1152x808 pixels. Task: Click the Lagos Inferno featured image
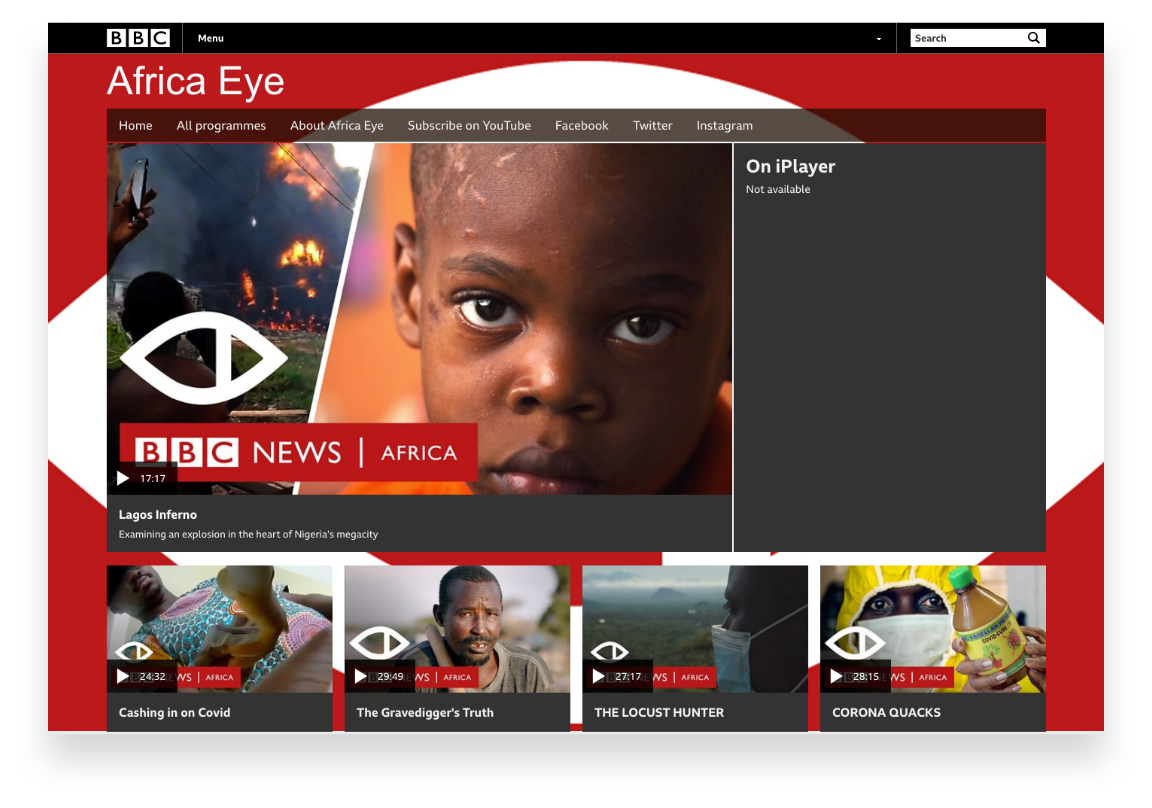pyautogui.click(x=420, y=319)
